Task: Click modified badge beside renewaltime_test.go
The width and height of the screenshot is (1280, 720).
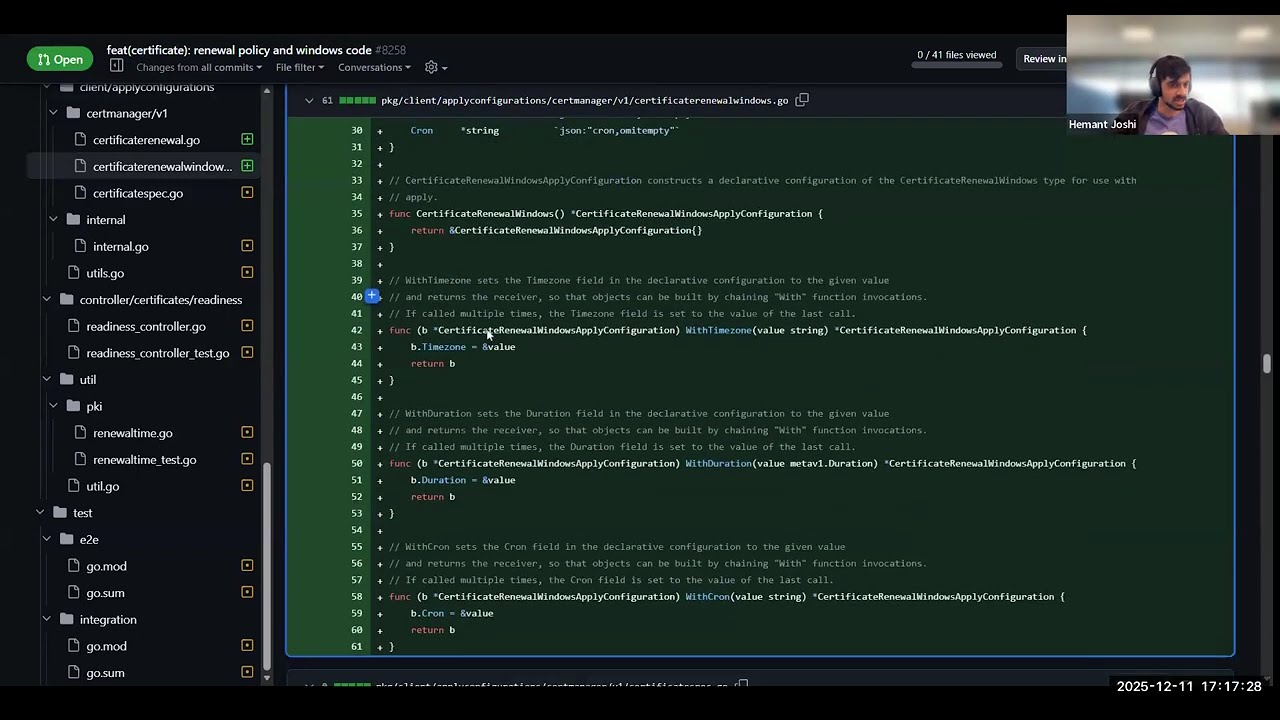Action: [247, 460]
